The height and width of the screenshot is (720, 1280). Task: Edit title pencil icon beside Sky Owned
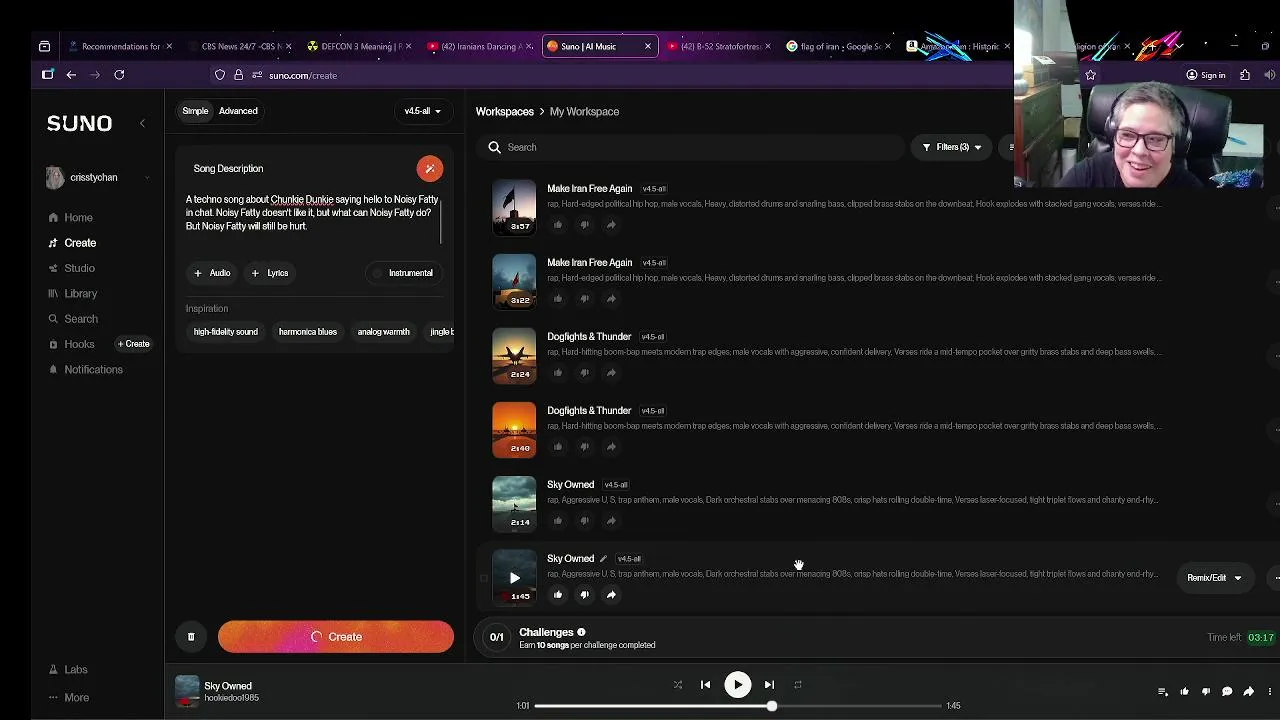pos(603,559)
